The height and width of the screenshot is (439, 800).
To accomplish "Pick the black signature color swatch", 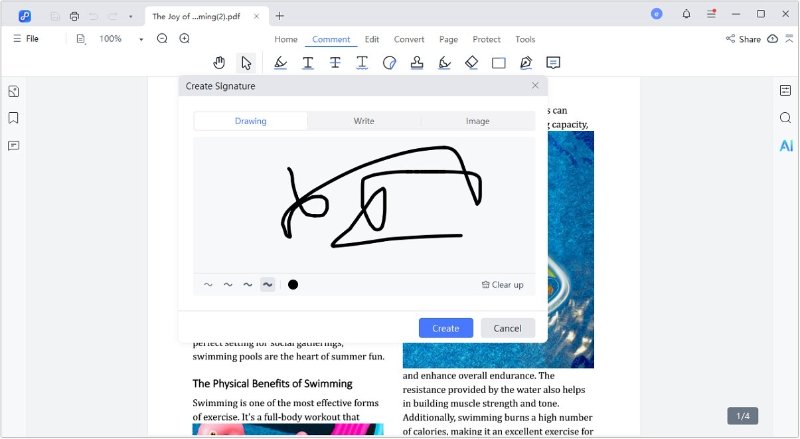I will coord(293,285).
